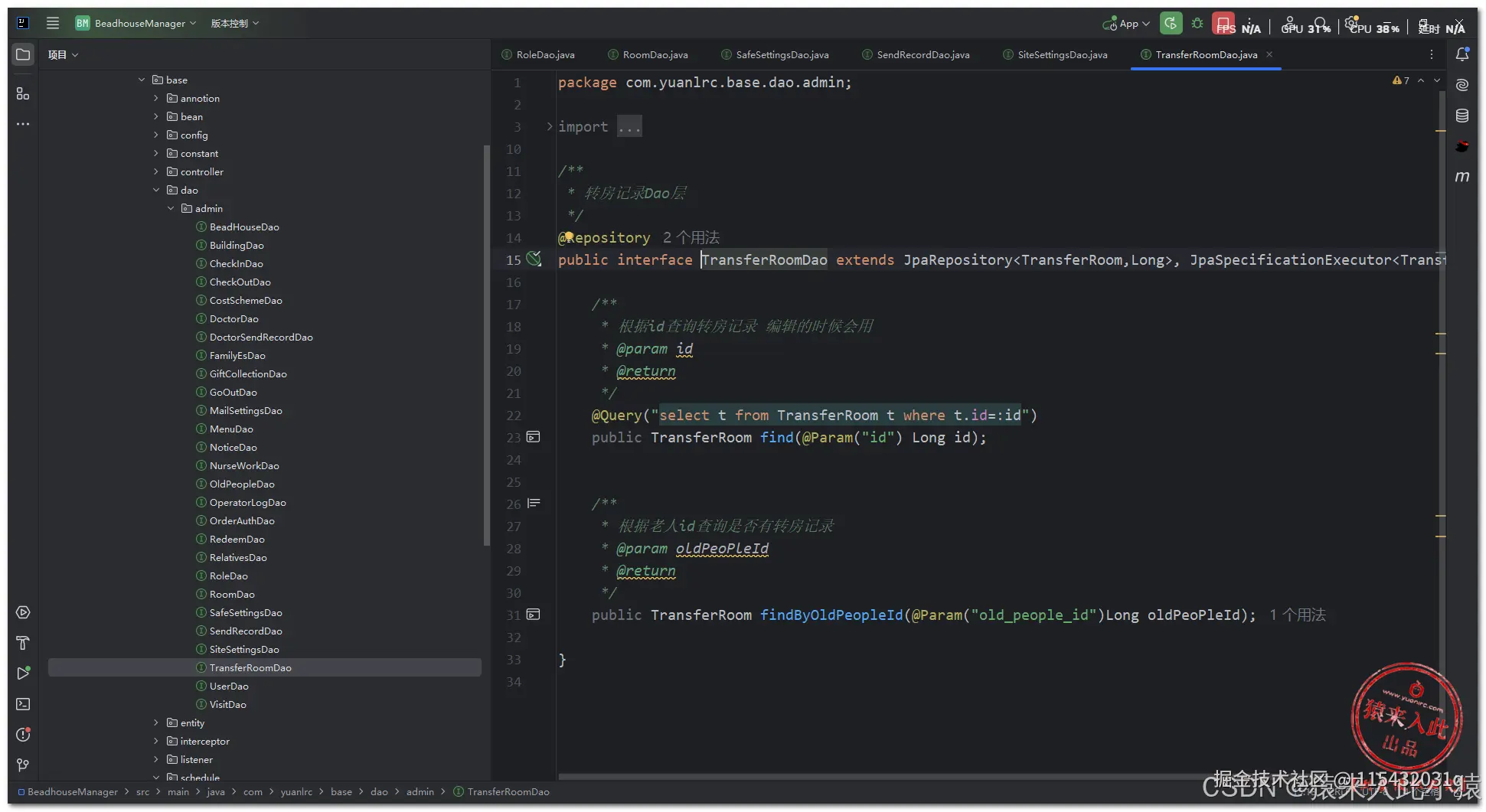Go to previous highlighted problem arrow

click(1421, 80)
